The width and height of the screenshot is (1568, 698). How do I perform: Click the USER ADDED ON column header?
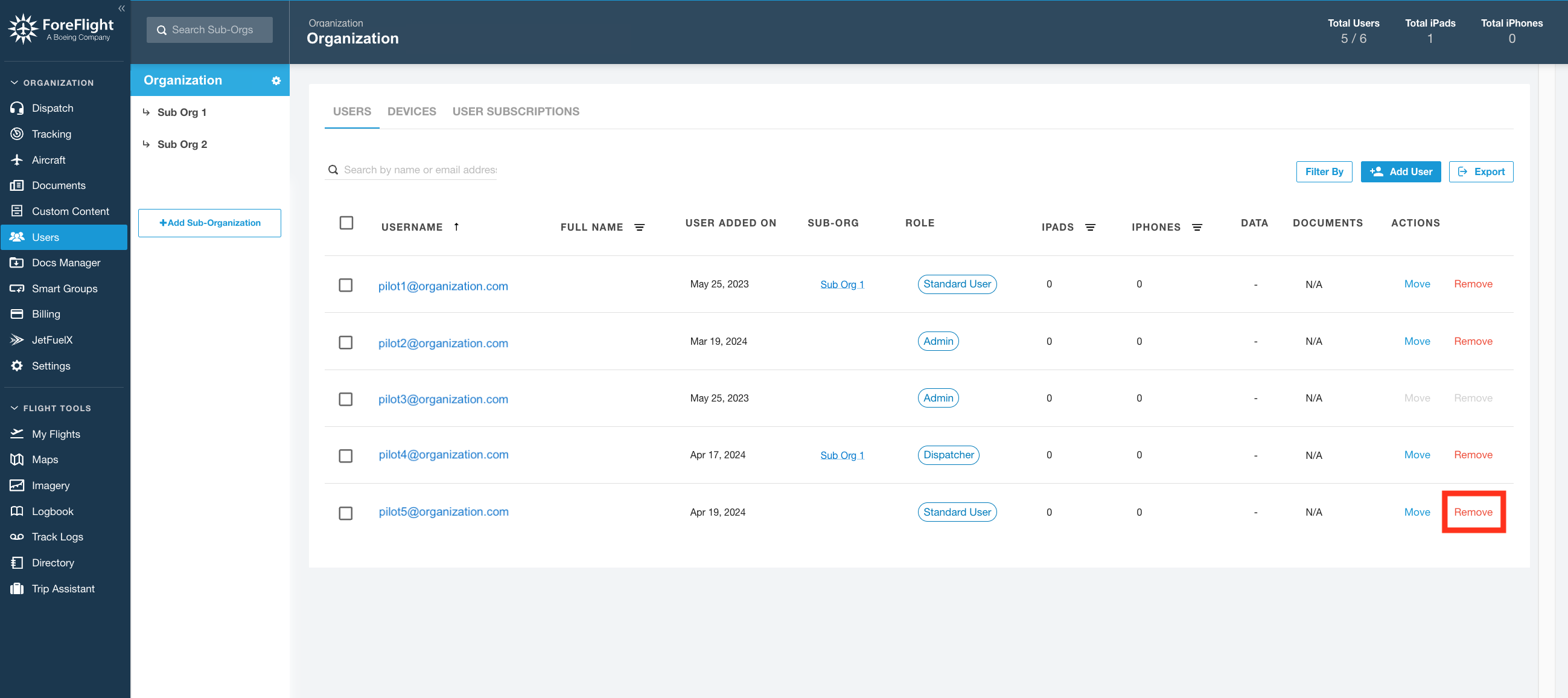(730, 223)
